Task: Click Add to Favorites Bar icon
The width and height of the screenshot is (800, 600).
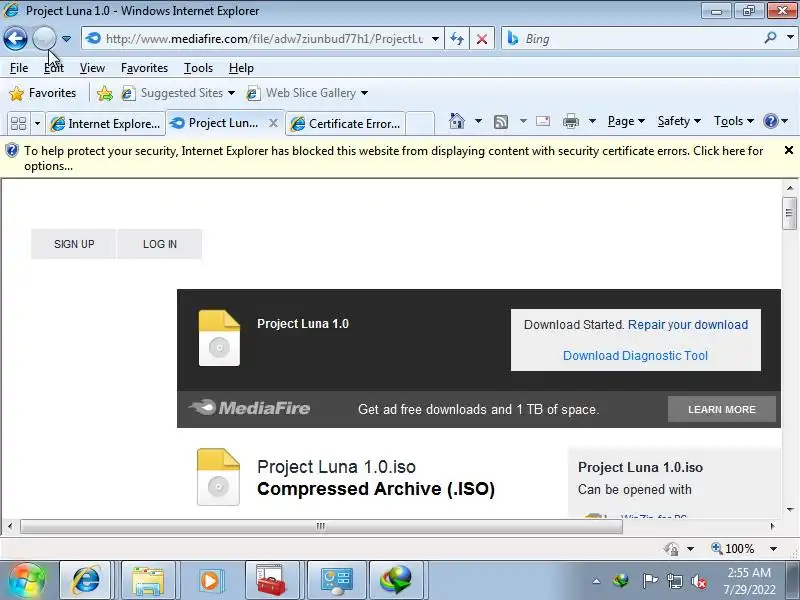Action: point(105,93)
